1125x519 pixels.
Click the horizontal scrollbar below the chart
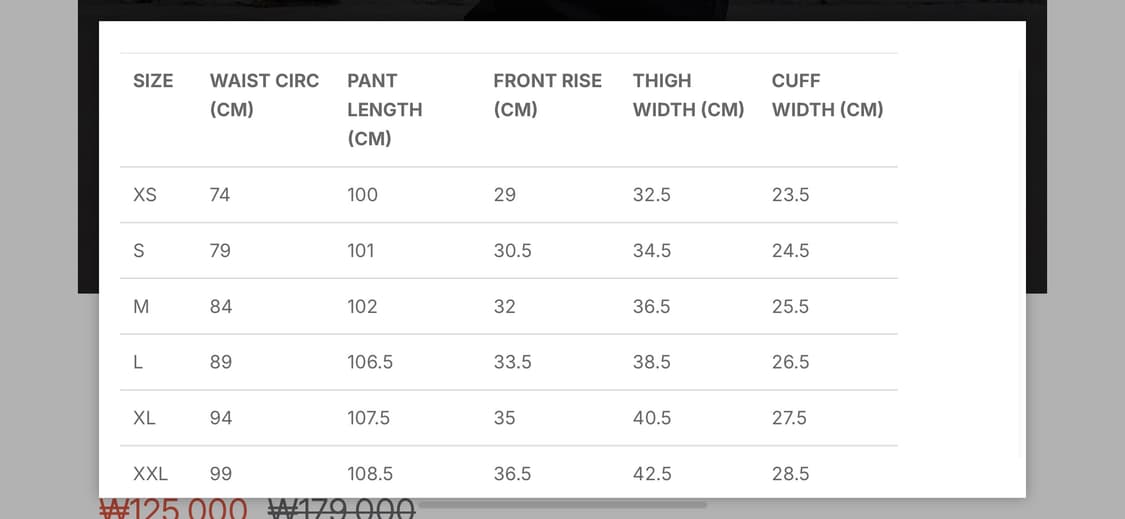coord(562,505)
